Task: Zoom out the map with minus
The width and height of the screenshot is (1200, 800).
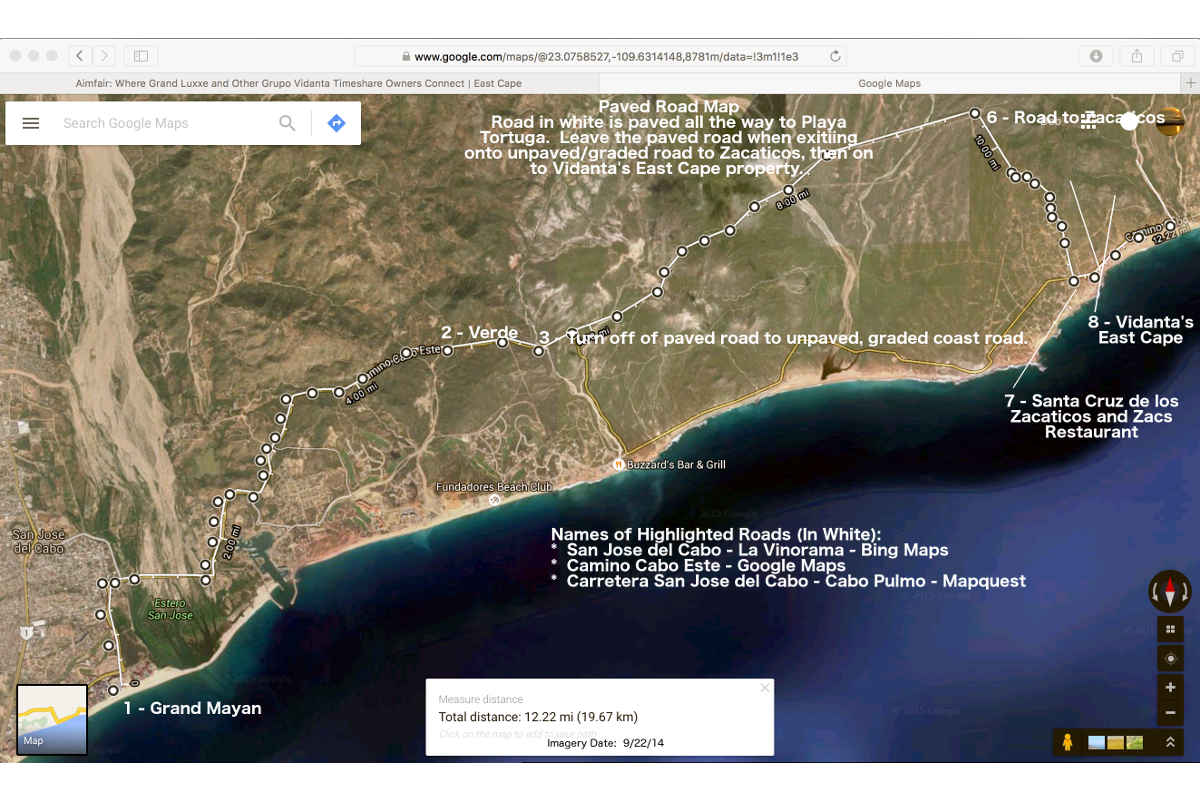Action: pos(1170,713)
